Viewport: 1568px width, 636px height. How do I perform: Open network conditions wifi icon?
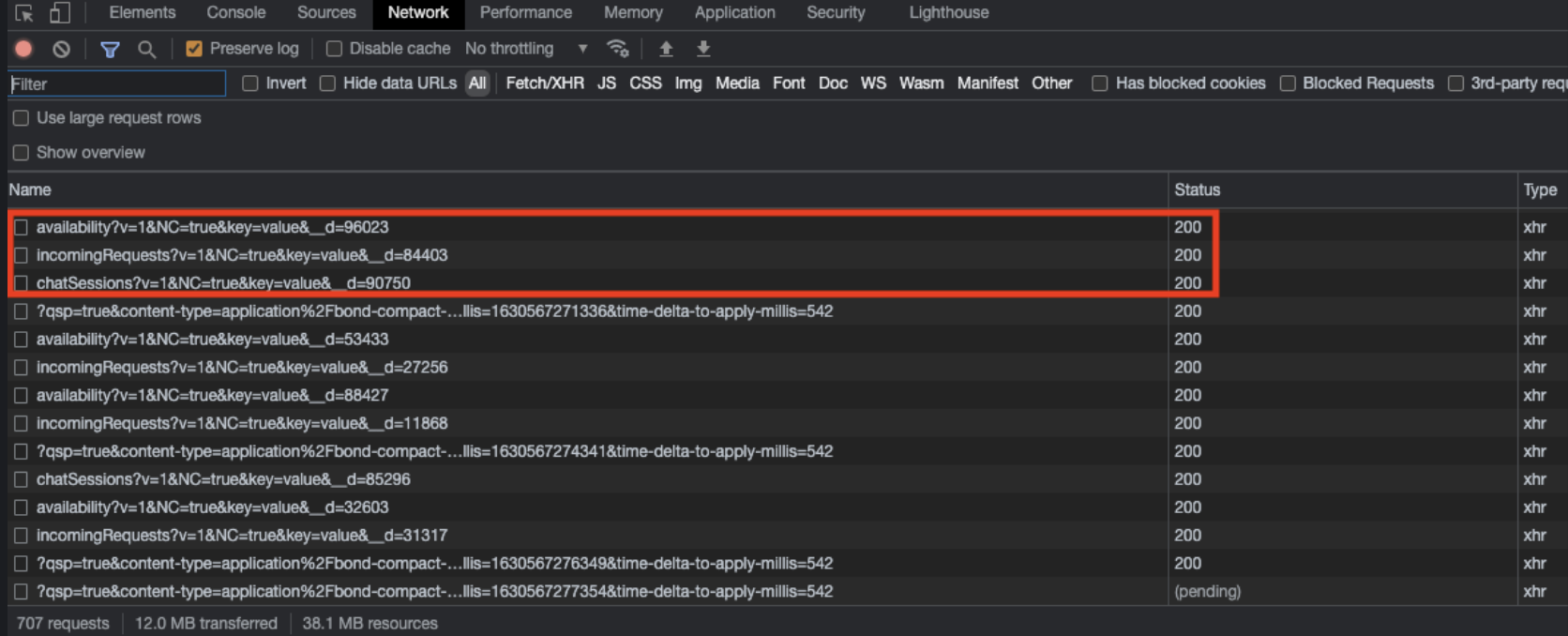[x=617, y=49]
